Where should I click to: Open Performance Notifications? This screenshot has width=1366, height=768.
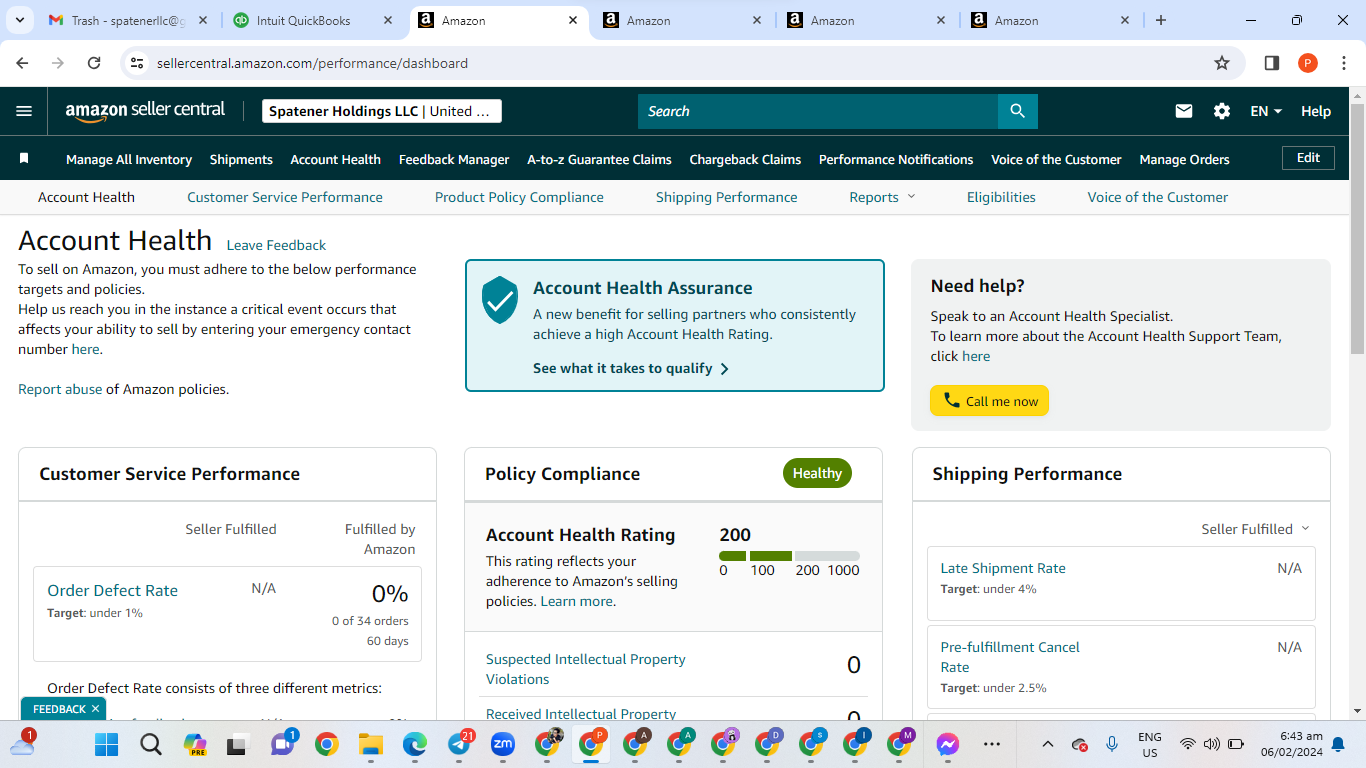coord(896,159)
